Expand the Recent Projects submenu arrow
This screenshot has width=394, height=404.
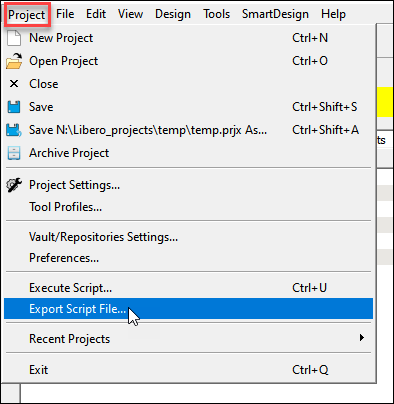tap(362, 338)
